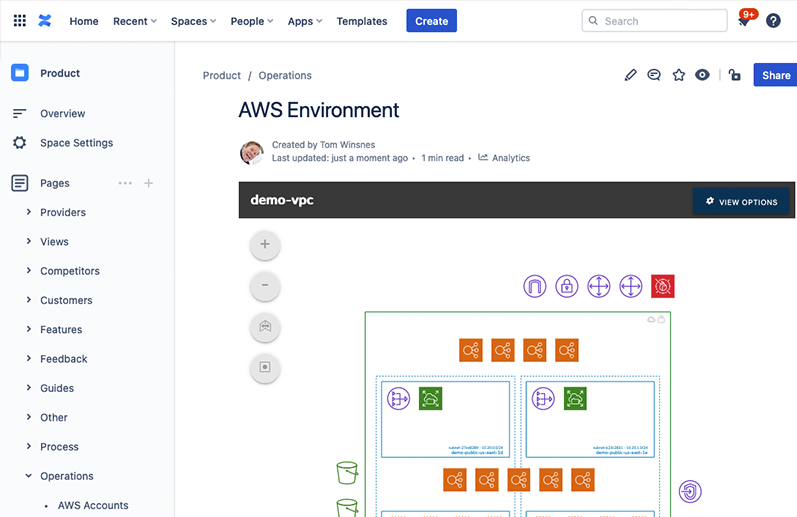Open the help question mark icon

pyautogui.click(x=773, y=21)
